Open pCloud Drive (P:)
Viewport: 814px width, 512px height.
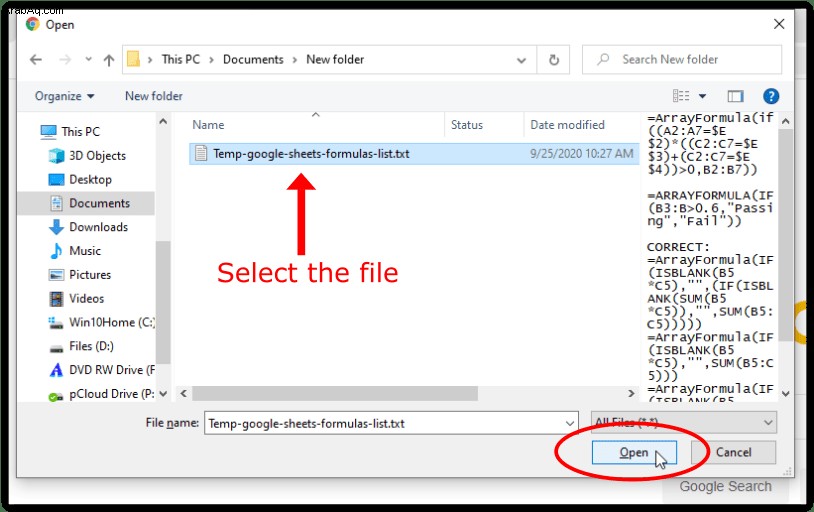(112, 394)
